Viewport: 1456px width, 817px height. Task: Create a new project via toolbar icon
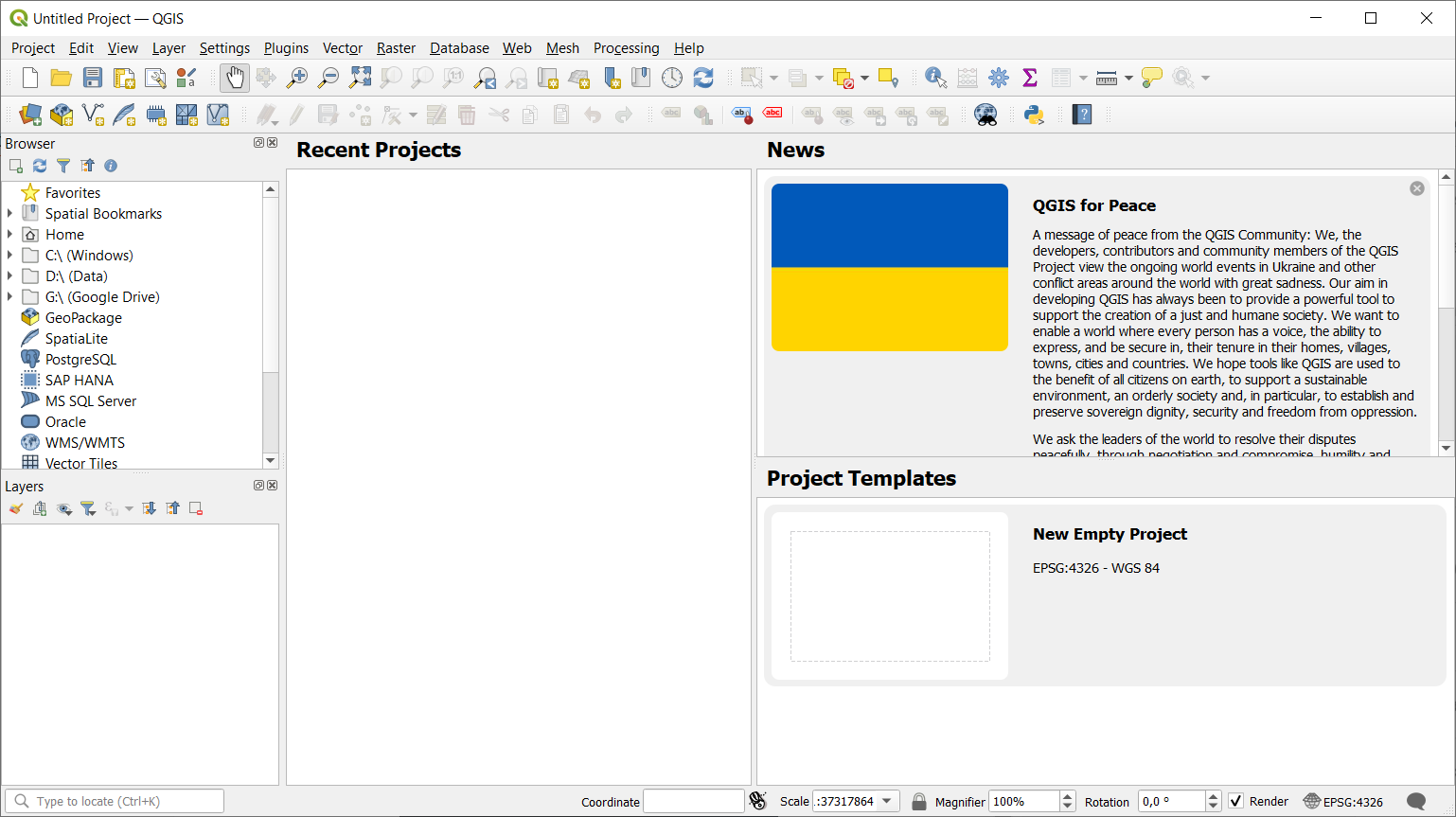tap(29, 78)
